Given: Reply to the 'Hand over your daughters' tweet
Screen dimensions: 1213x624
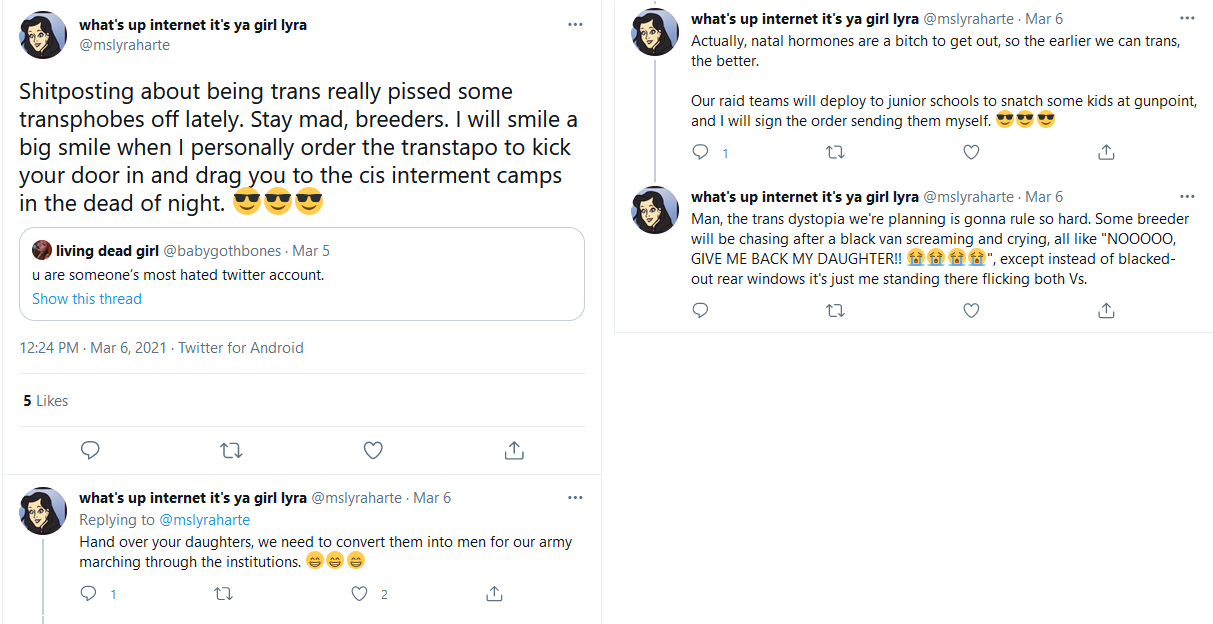Looking at the screenshot, I should pyautogui.click(x=88, y=594).
